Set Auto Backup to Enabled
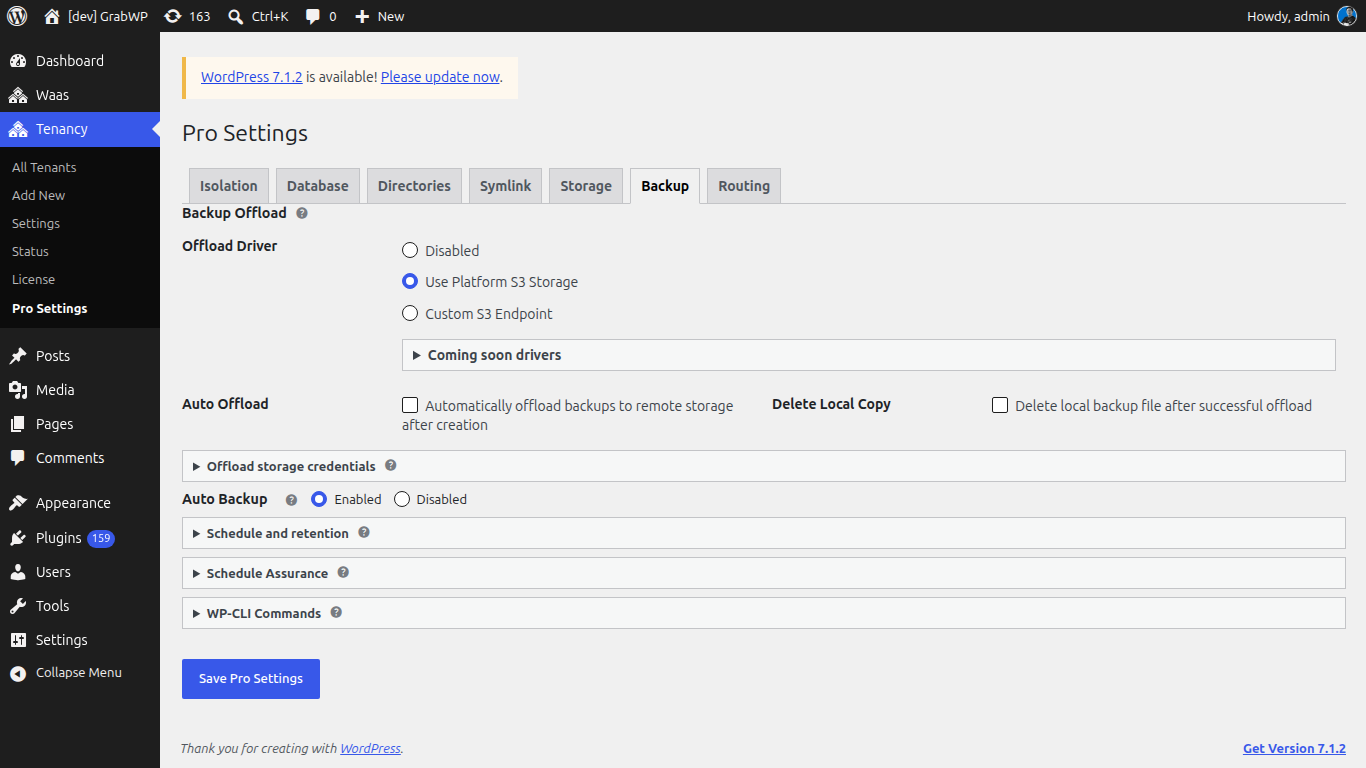Screen dimensions: 1366x768 [x=319, y=499]
